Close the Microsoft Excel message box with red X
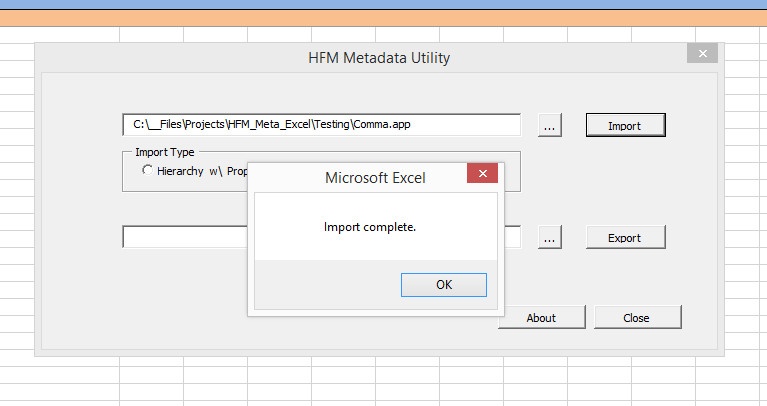 point(483,176)
